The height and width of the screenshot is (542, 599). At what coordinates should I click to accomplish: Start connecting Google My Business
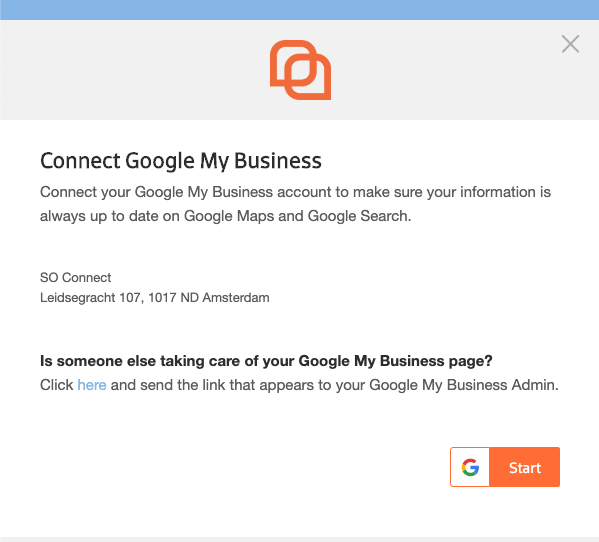tap(505, 467)
